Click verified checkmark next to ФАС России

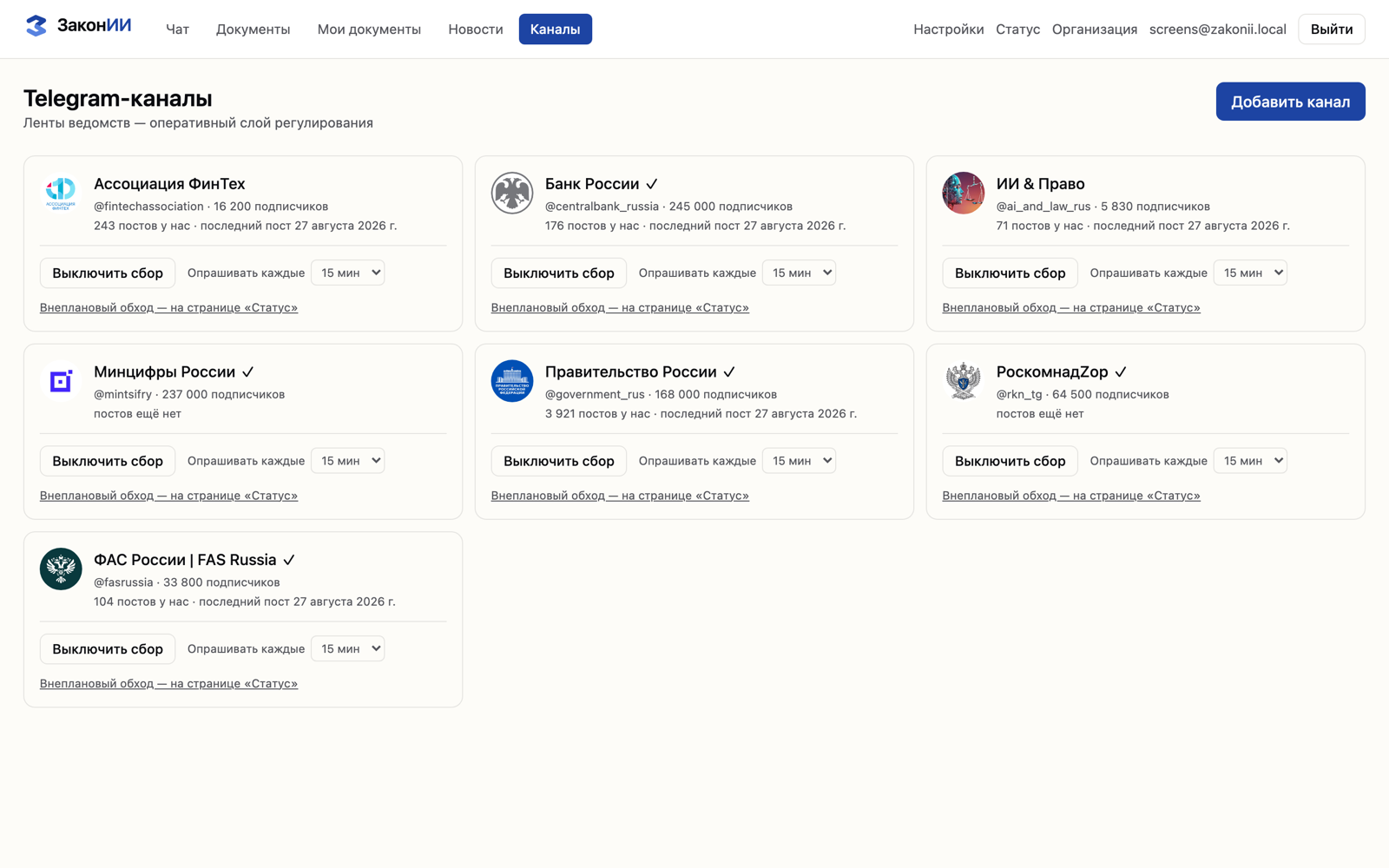(x=289, y=561)
